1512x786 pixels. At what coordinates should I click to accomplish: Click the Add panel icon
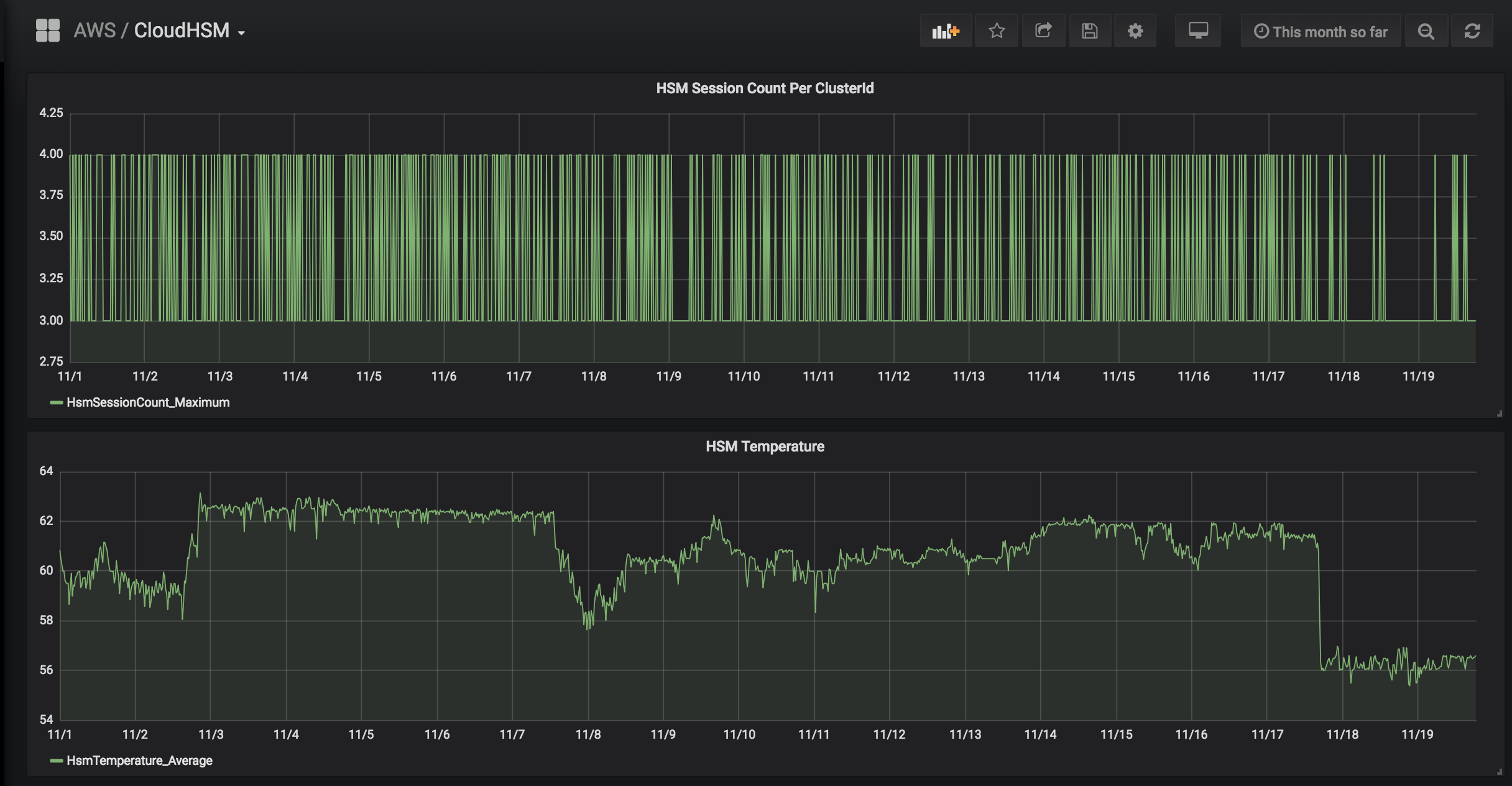coord(946,31)
